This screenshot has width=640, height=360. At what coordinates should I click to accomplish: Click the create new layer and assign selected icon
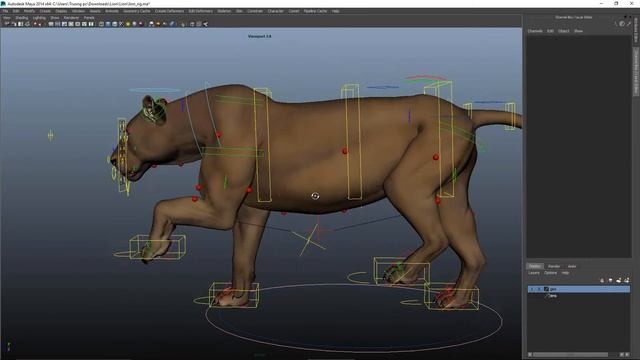(x=627, y=280)
